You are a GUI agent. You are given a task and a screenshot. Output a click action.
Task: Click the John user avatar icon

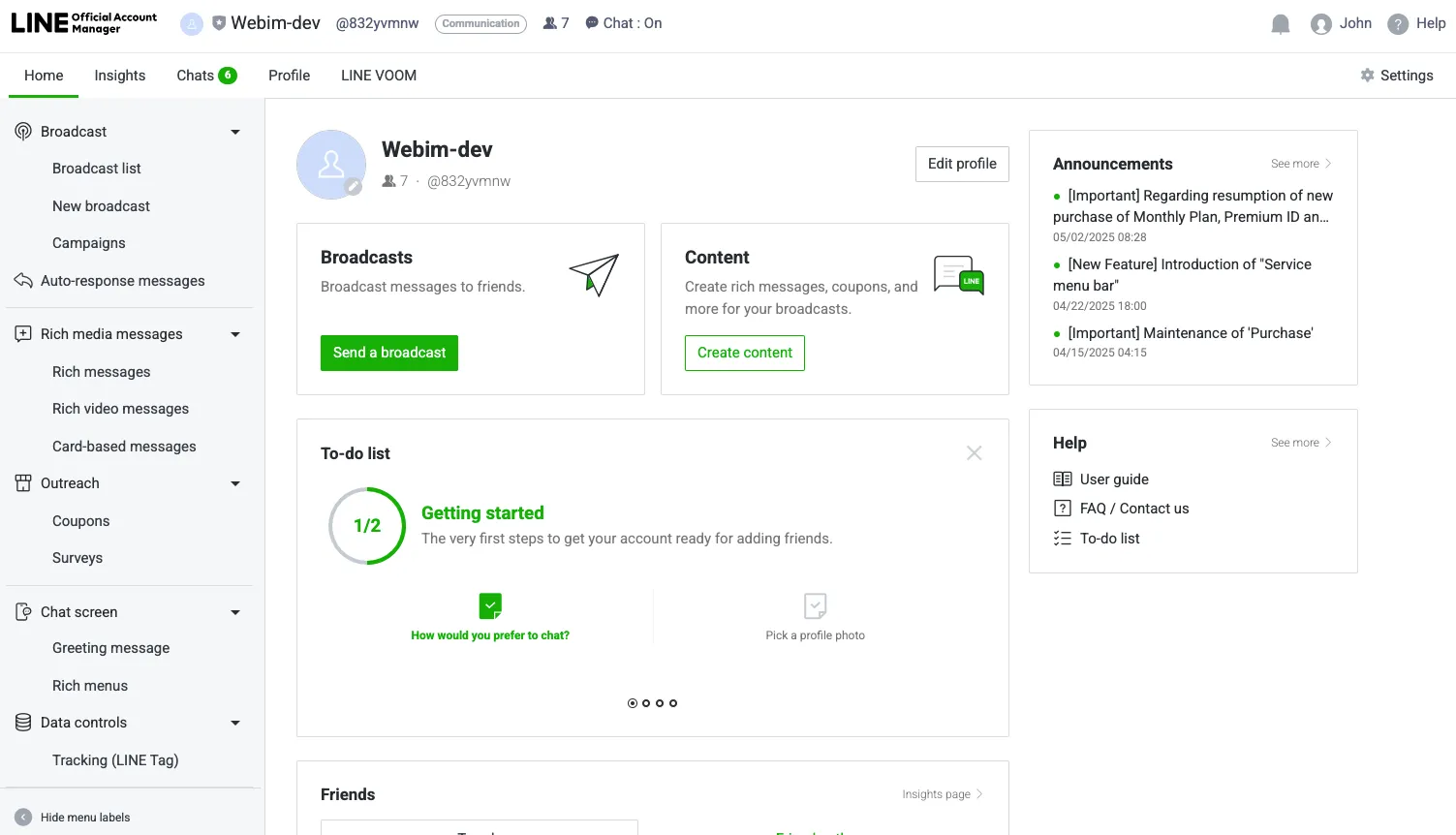[x=1320, y=24]
